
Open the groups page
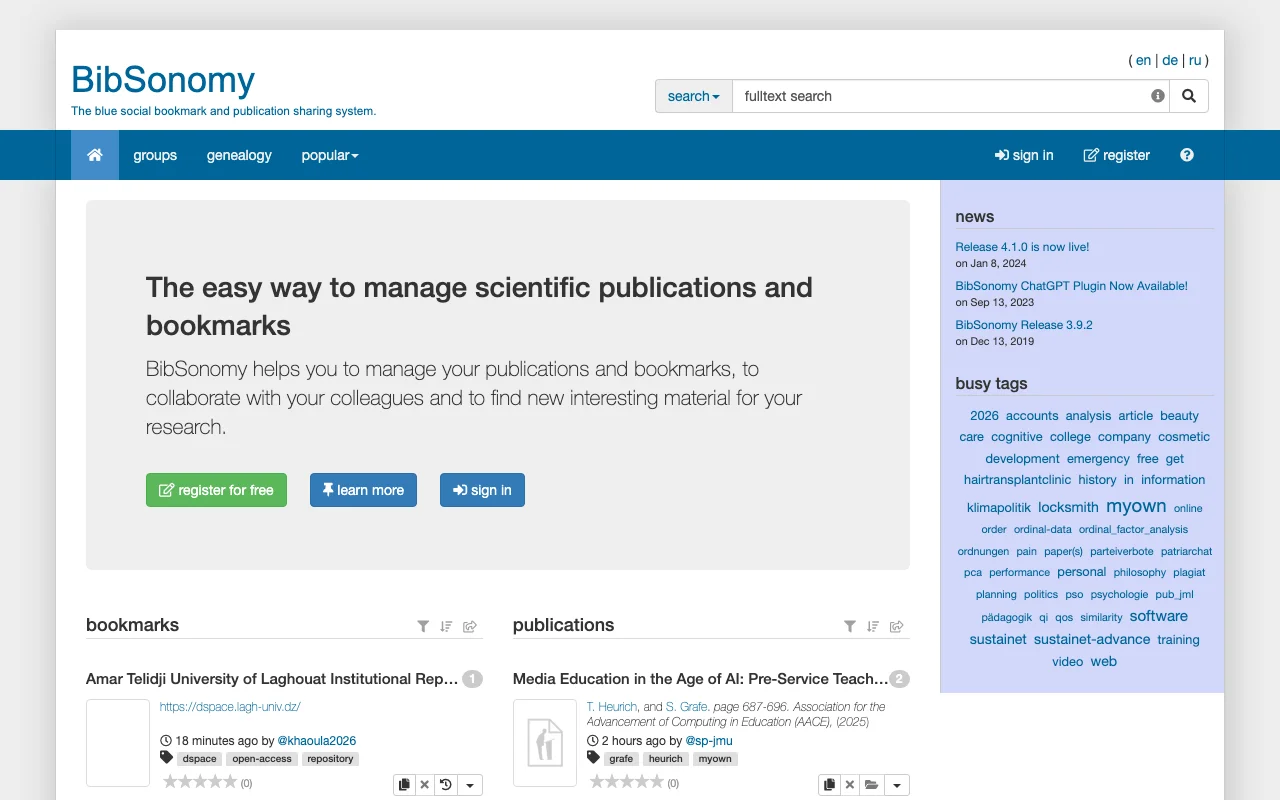(x=155, y=155)
